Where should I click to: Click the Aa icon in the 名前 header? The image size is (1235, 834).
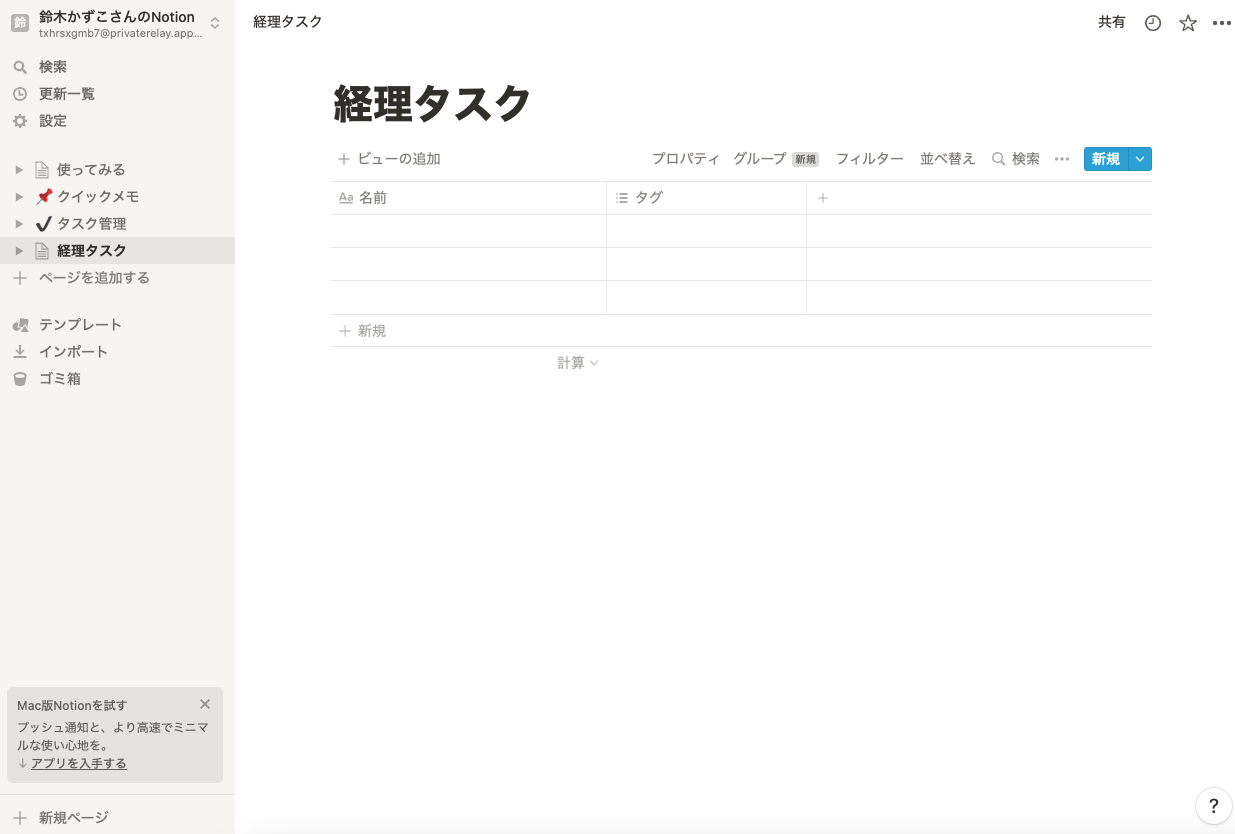pos(346,198)
